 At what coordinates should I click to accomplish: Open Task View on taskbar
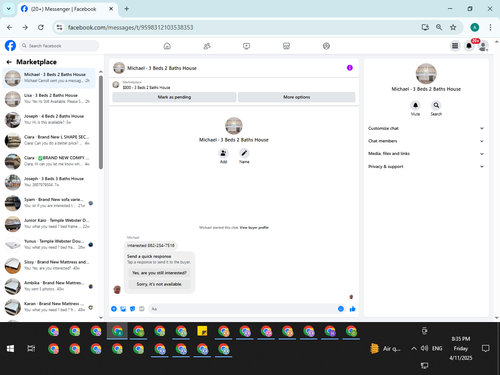31,349
